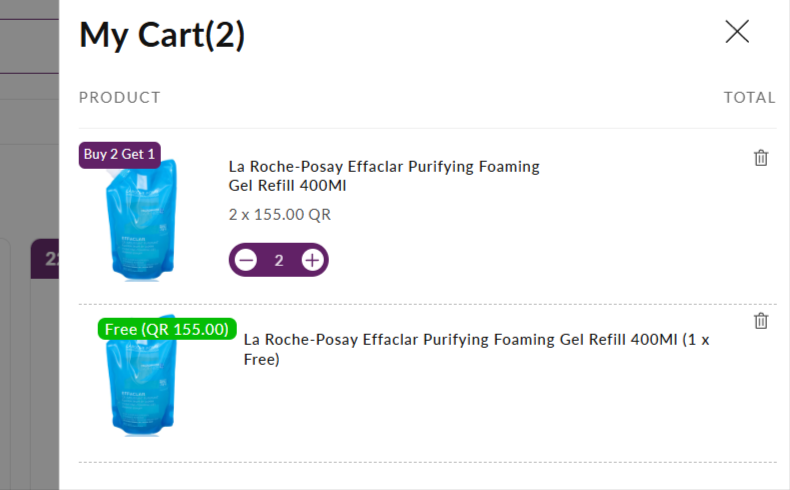Screen dimensions: 790x490
Task: Click the trash icon beside the free item
Action: [761, 321]
